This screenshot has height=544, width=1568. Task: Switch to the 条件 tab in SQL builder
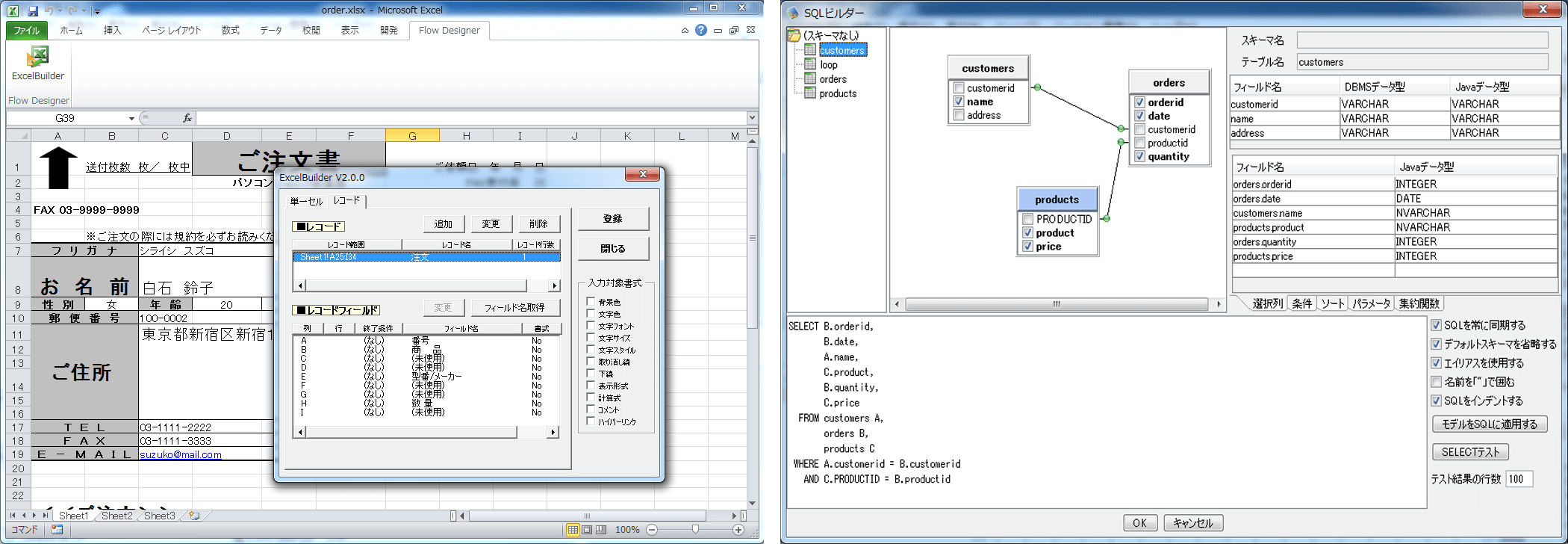pos(1302,303)
